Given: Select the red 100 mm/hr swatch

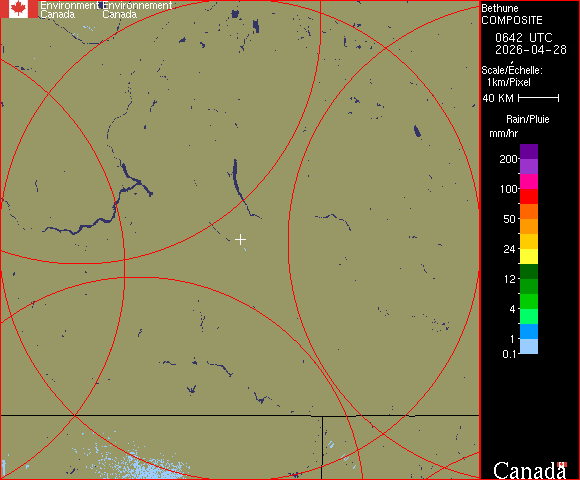Looking at the screenshot, I should [529, 196].
